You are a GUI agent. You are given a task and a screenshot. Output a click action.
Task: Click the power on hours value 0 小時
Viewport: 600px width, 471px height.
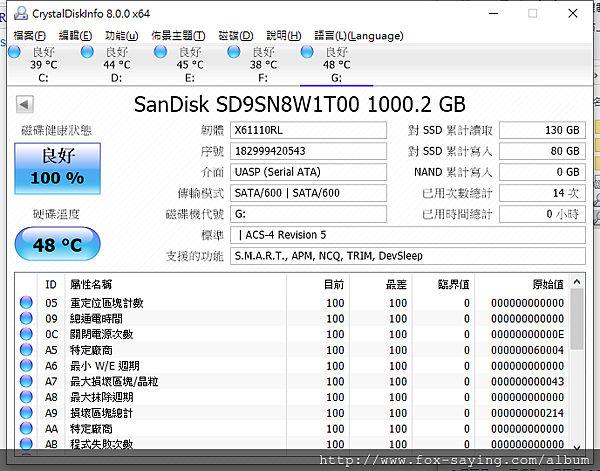coord(542,214)
